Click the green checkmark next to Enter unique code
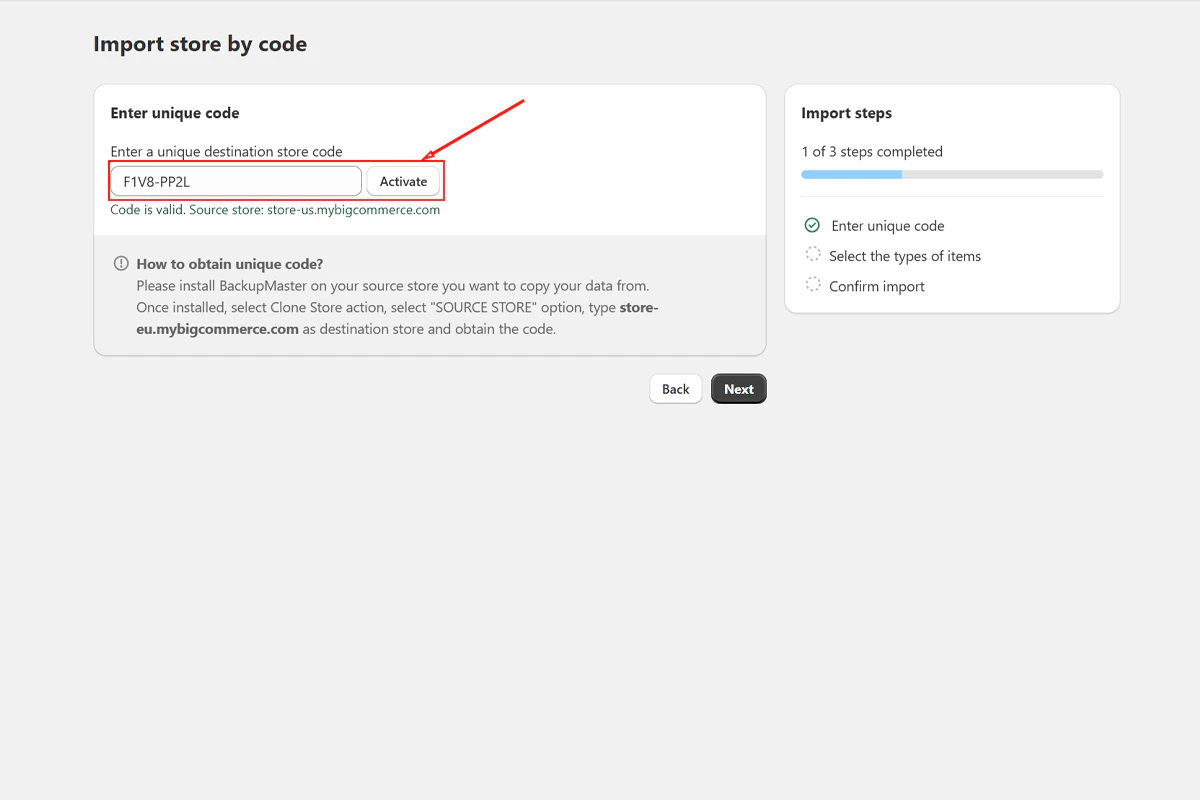The height and width of the screenshot is (800, 1200). (812, 226)
